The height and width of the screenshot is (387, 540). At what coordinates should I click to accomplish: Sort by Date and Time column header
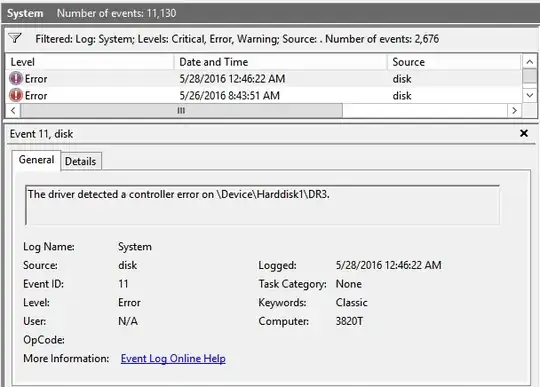tap(281, 62)
